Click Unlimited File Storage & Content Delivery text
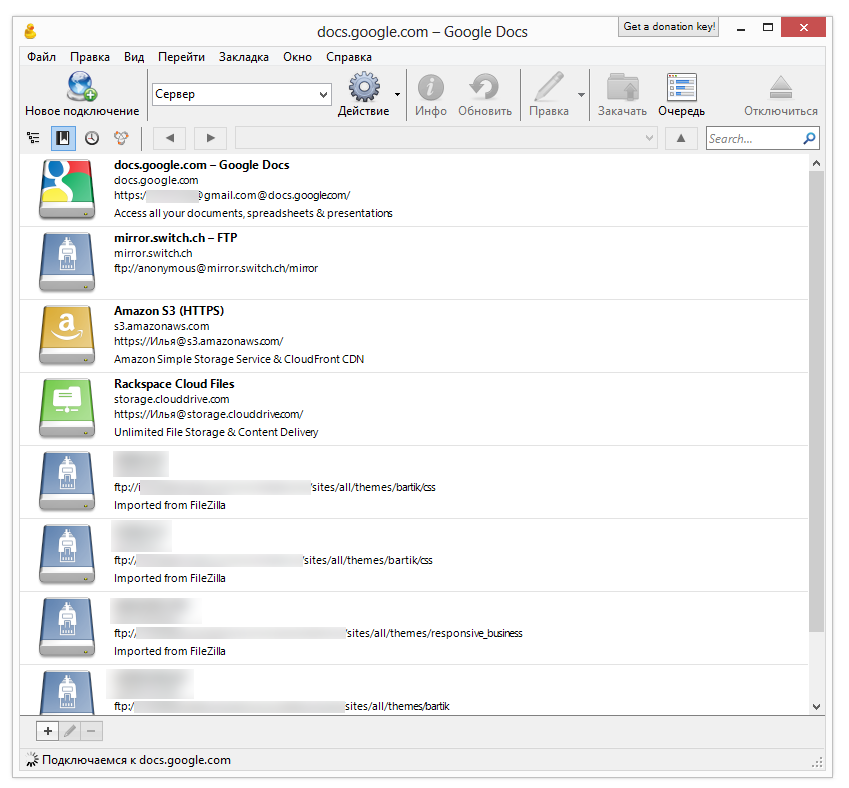The image size is (849, 788). 216,432
